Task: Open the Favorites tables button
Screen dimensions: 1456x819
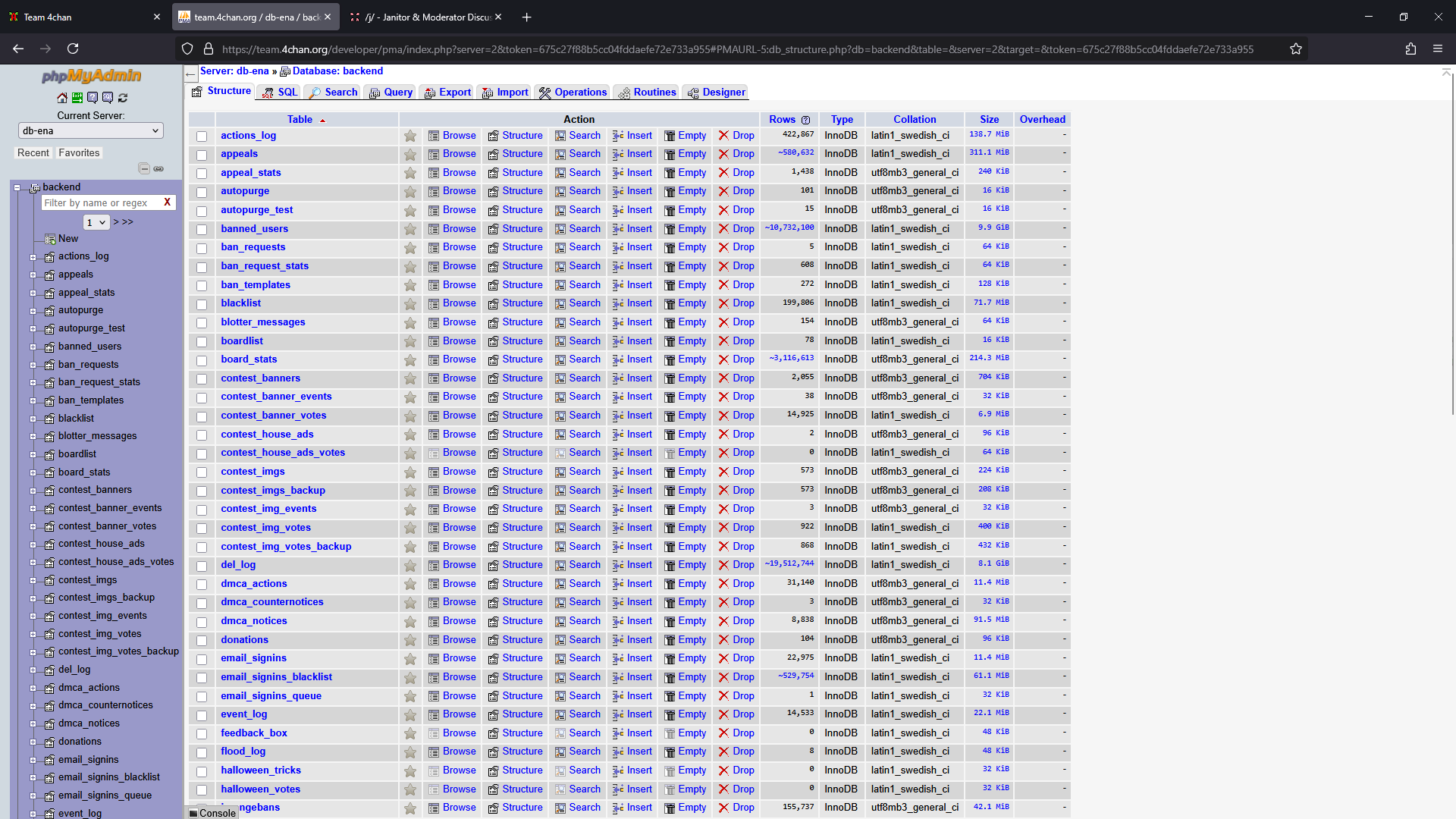Action: (x=79, y=152)
